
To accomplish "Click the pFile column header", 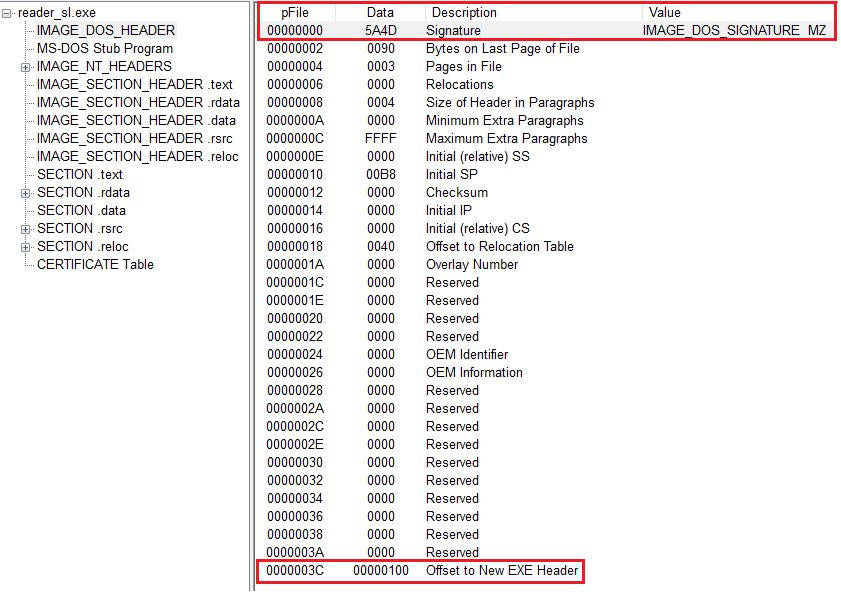I will point(295,12).
